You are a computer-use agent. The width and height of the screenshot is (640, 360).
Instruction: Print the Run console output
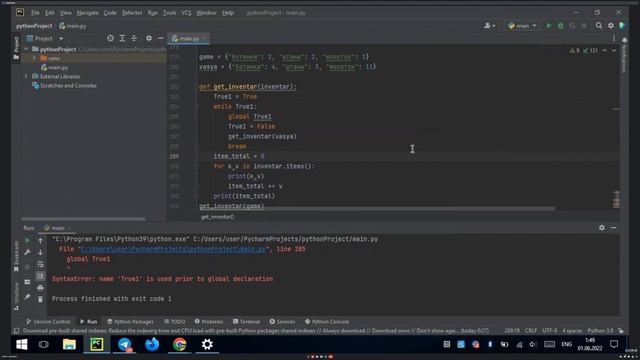(40, 288)
